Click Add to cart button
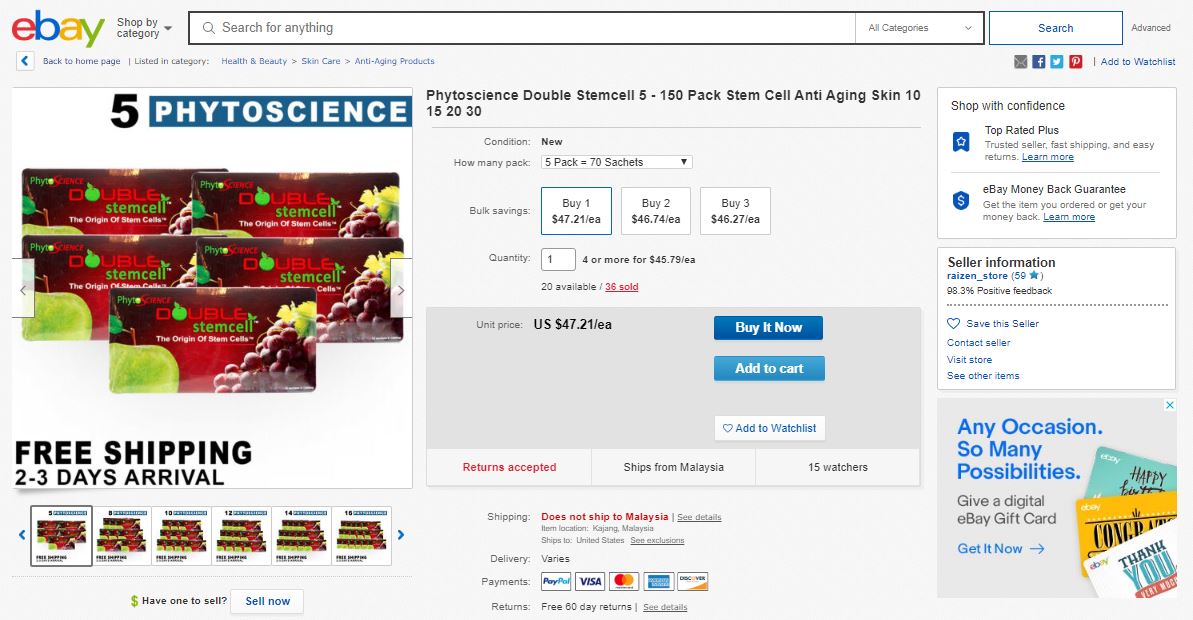 point(769,368)
